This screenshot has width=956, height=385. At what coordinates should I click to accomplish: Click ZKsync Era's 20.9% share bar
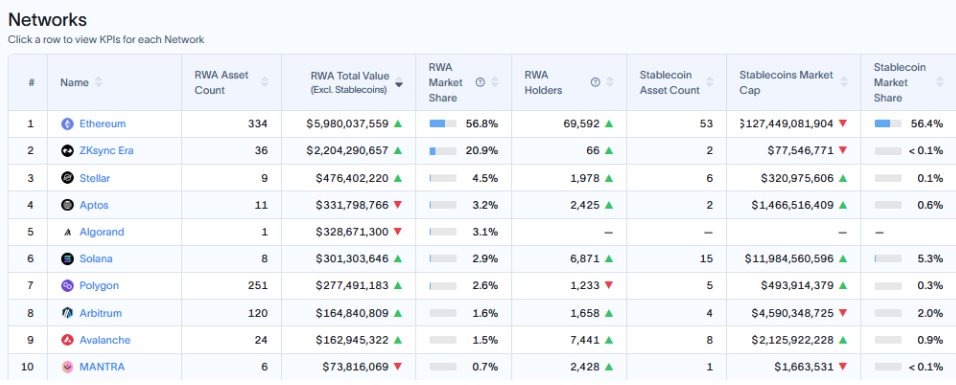click(x=443, y=151)
